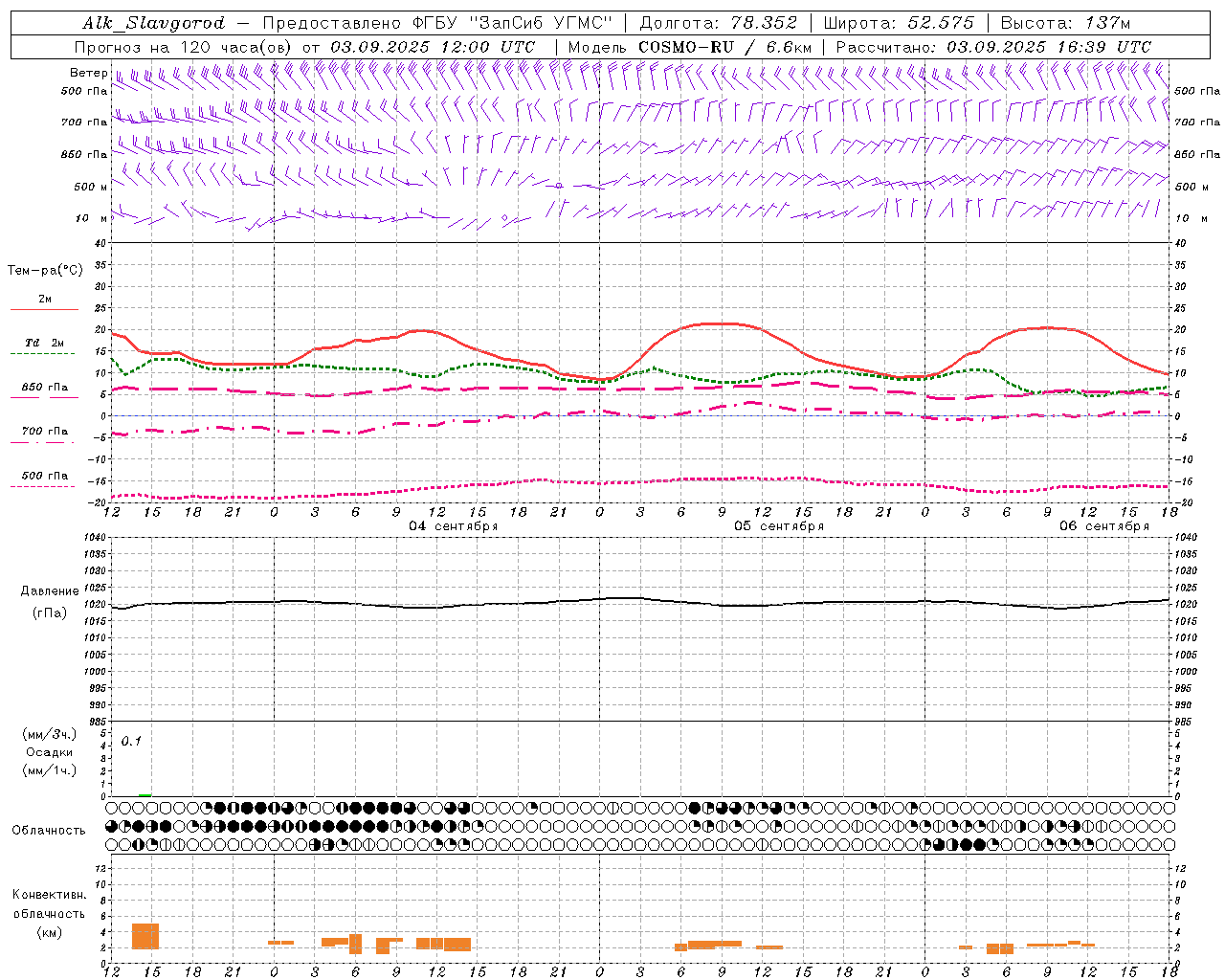
Task: Click the Td 2м dew point legend label
Action: (45, 343)
